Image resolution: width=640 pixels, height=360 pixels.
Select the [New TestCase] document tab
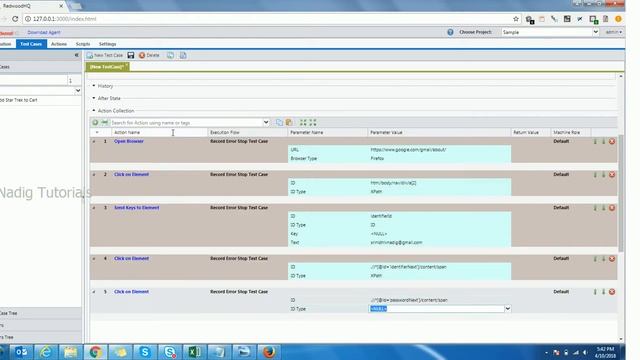pos(107,67)
